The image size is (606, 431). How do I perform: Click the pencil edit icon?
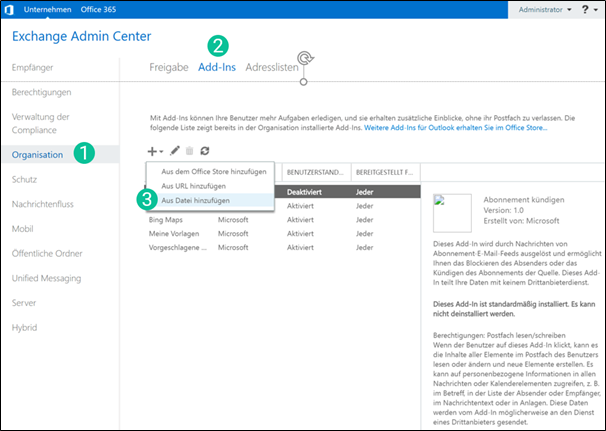pyautogui.click(x=175, y=150)
